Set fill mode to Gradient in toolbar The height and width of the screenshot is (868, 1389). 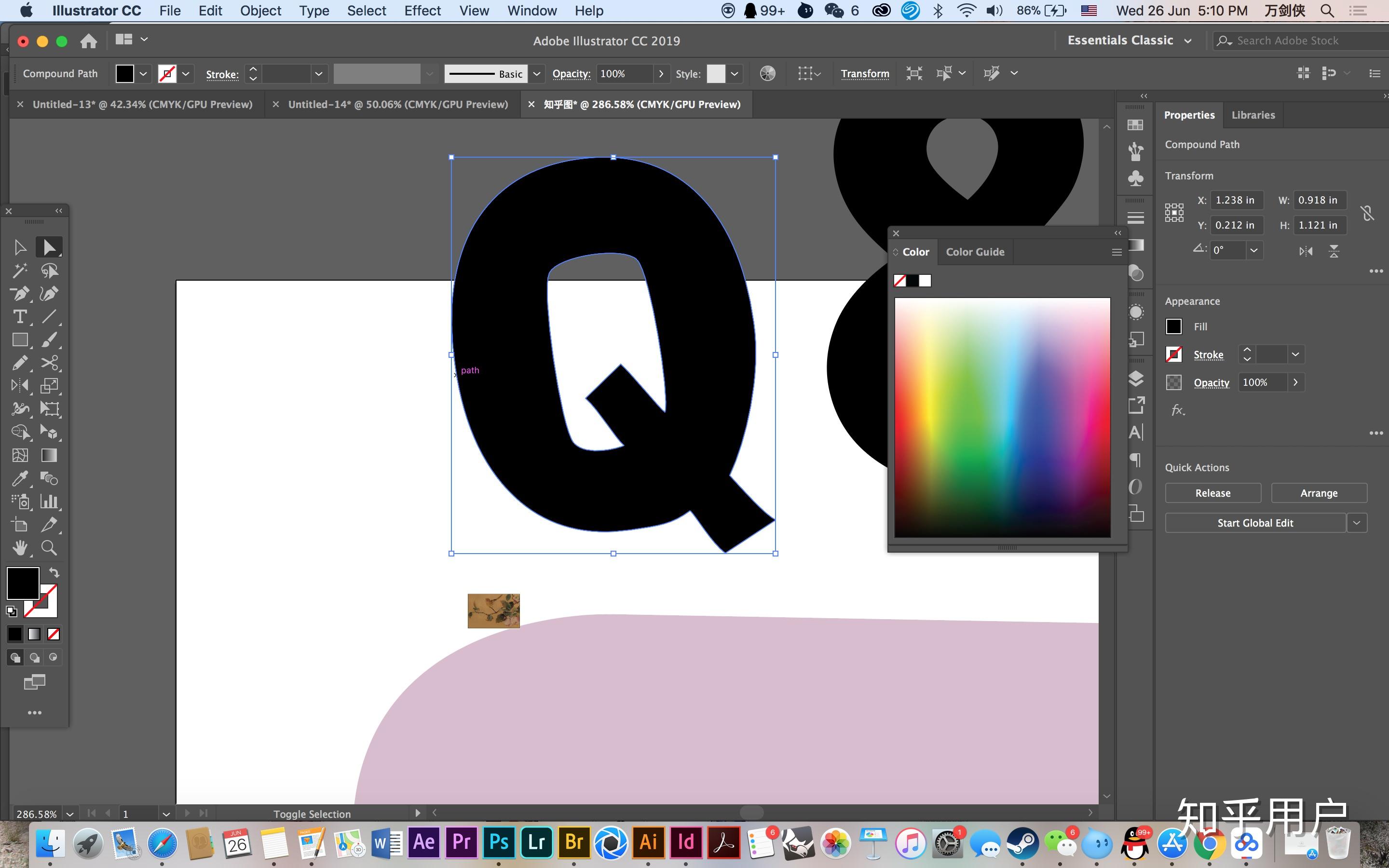tap(34, 634)
